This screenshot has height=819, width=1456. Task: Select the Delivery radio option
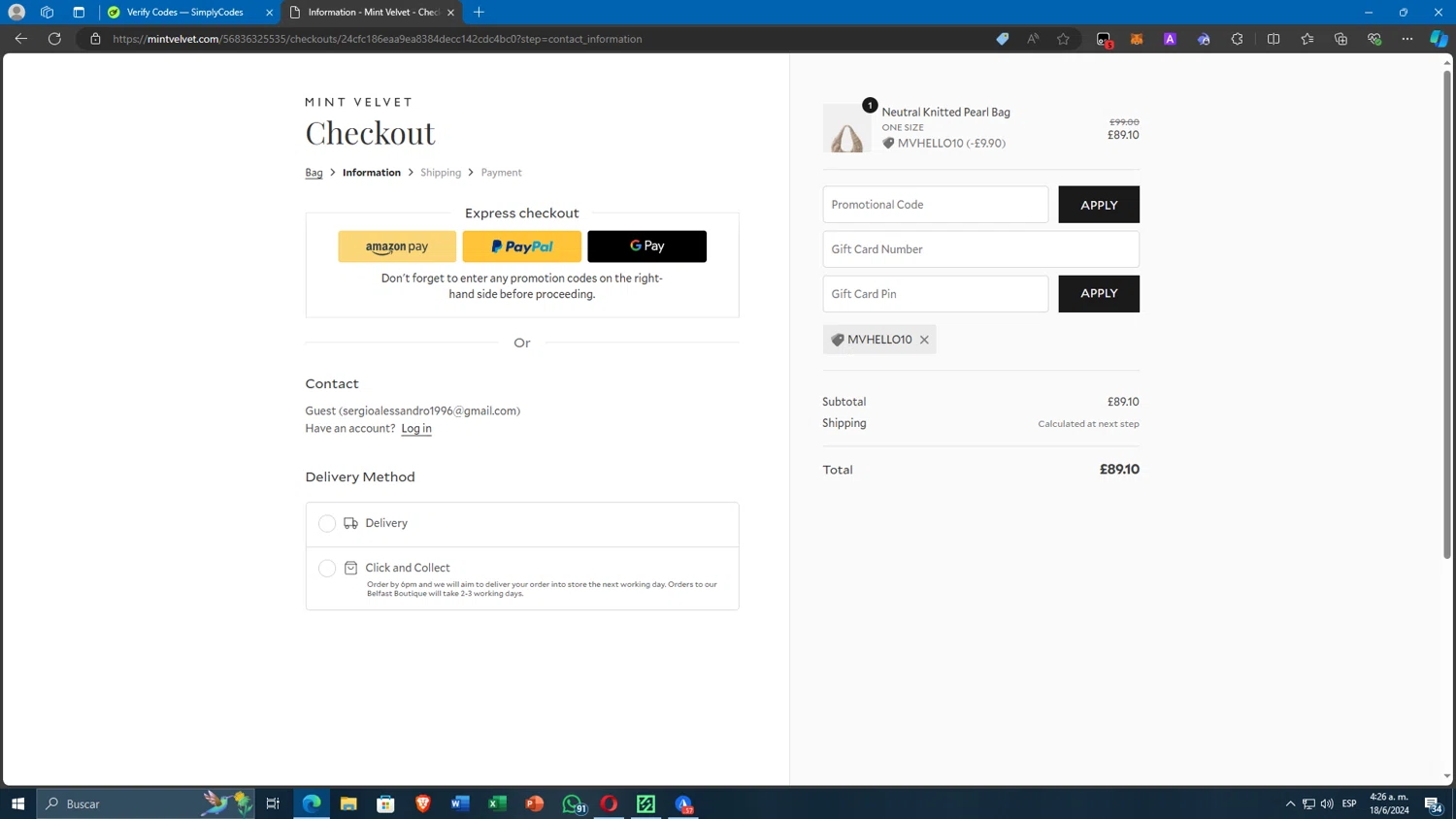click(327, 524)
